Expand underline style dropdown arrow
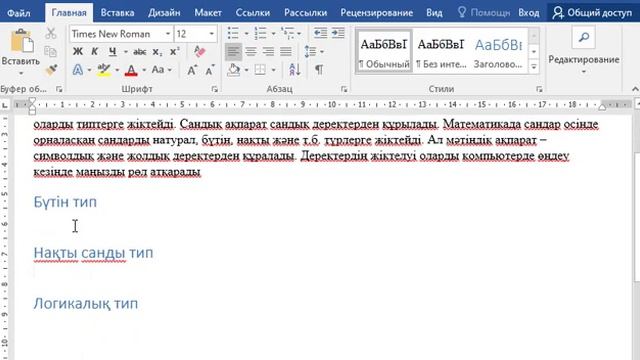The width and height of the screenshot is (640, 360). (x=125, y=52)
